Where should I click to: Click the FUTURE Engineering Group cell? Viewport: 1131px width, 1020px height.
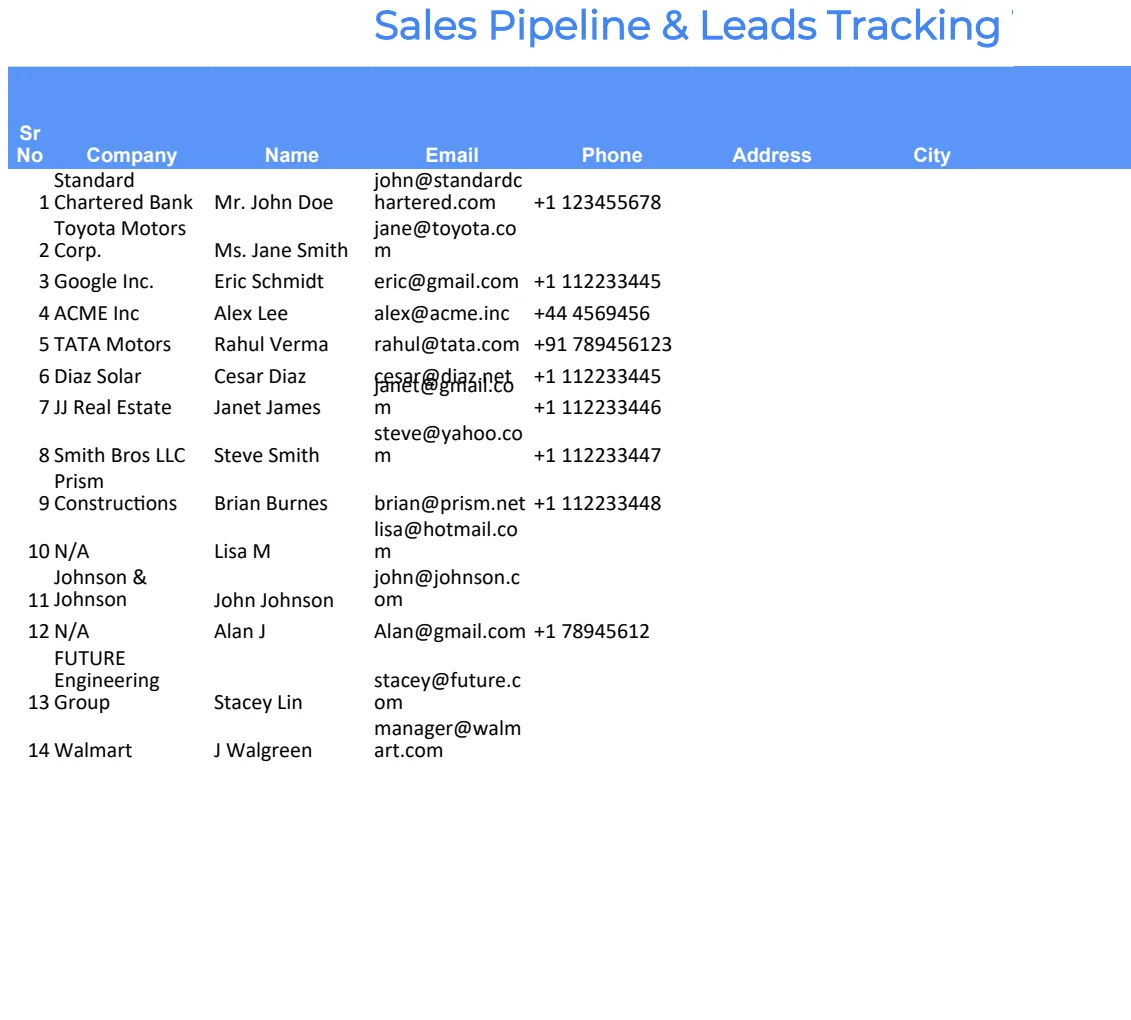click(x=107, y=680)
